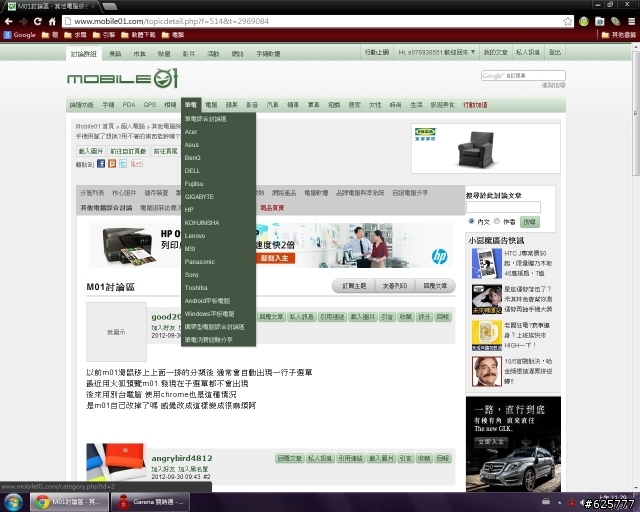Click the HTC J ad thumbnail
The width and height of the screenshot is (640, 512).
click(x=487, y=264)
